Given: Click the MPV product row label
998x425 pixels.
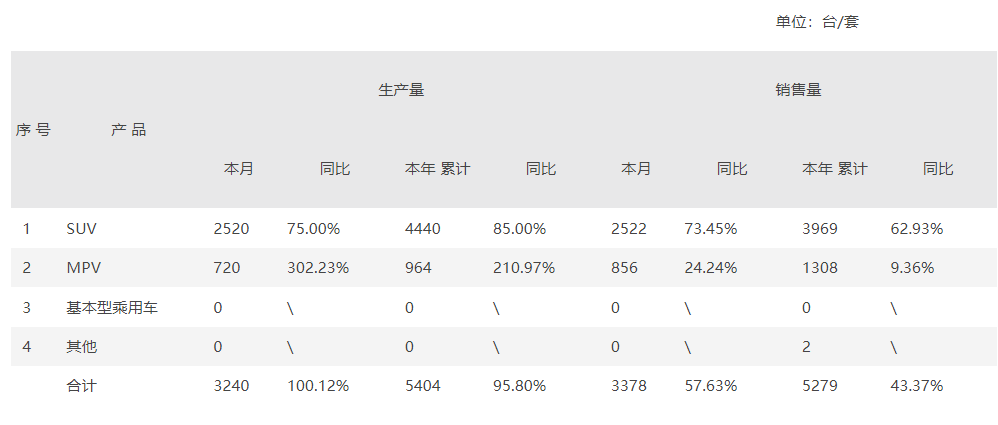Looking at the screenshot, I should 82,268.
